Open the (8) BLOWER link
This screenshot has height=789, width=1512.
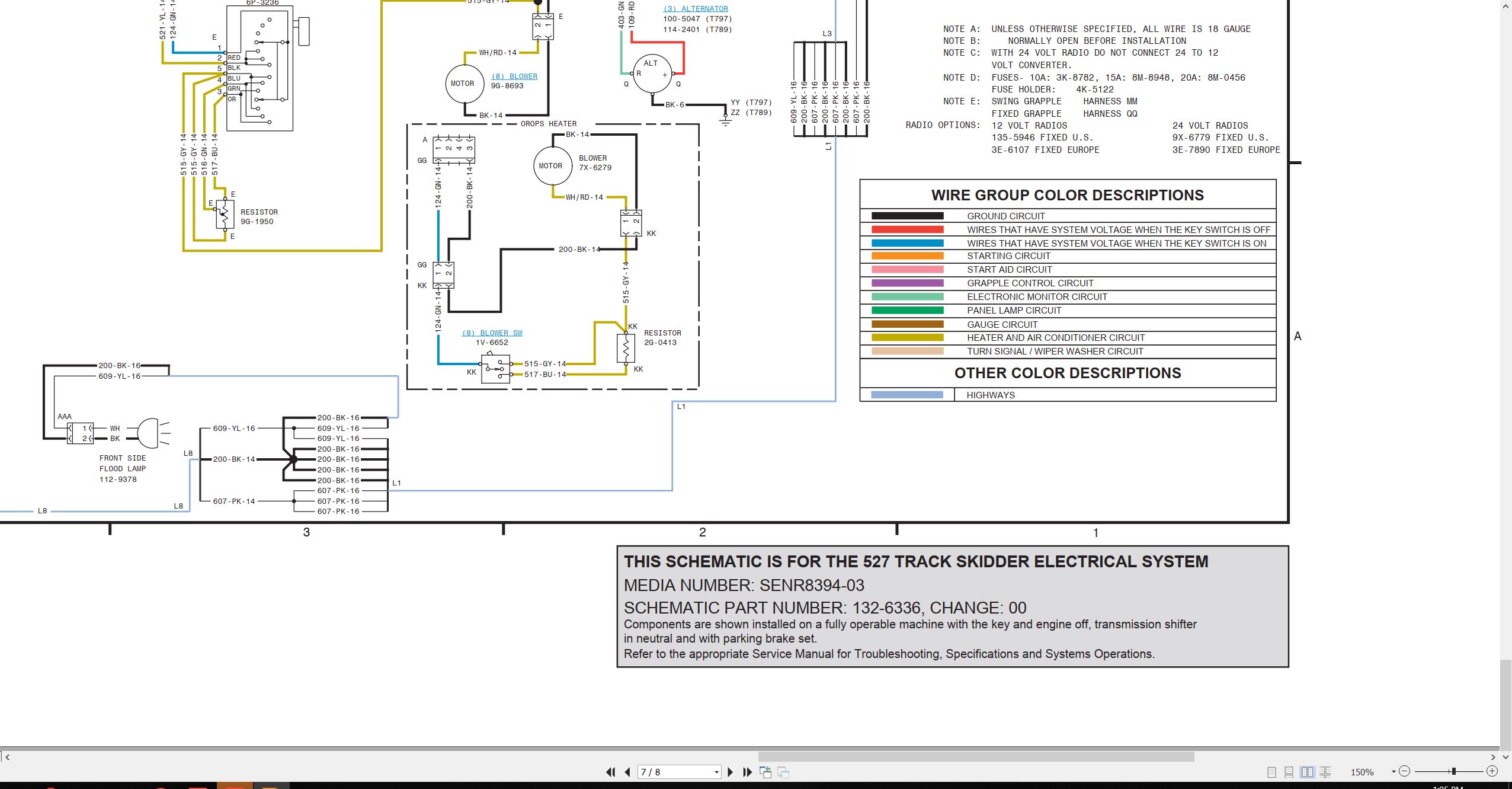pos(514,76)
